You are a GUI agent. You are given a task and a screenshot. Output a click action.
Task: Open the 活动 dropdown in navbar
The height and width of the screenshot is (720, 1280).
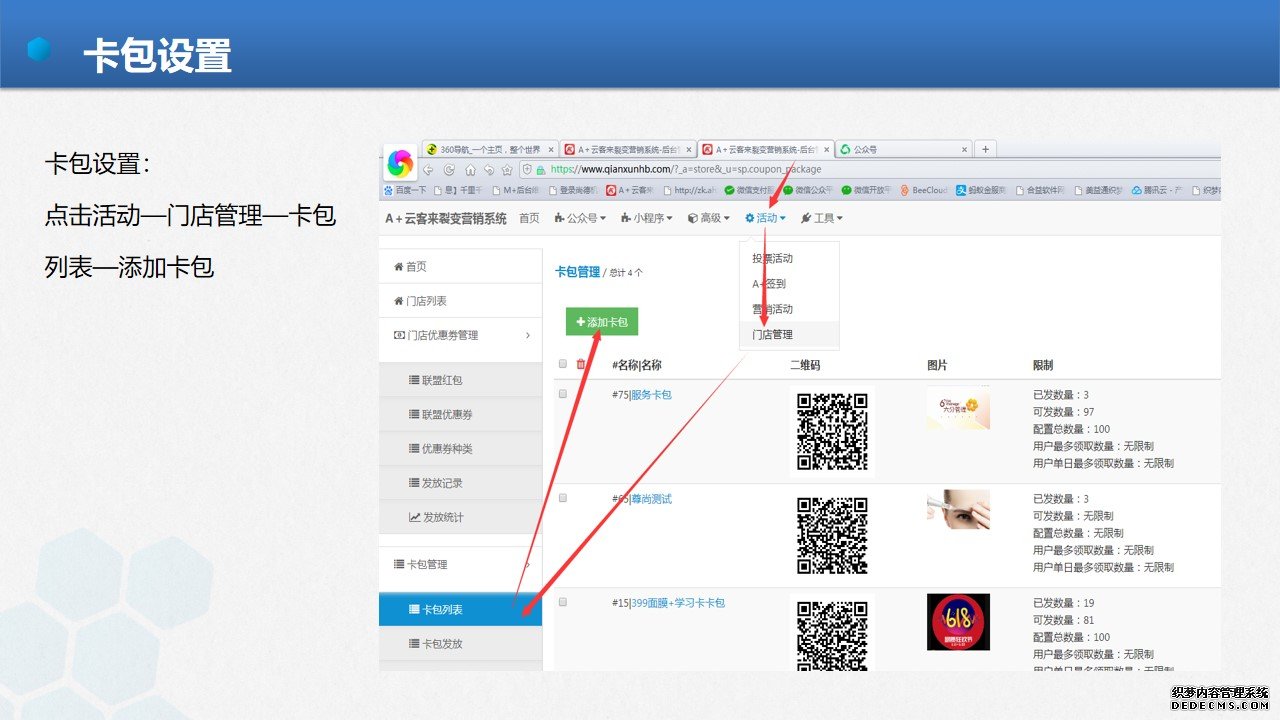[766, 218]
